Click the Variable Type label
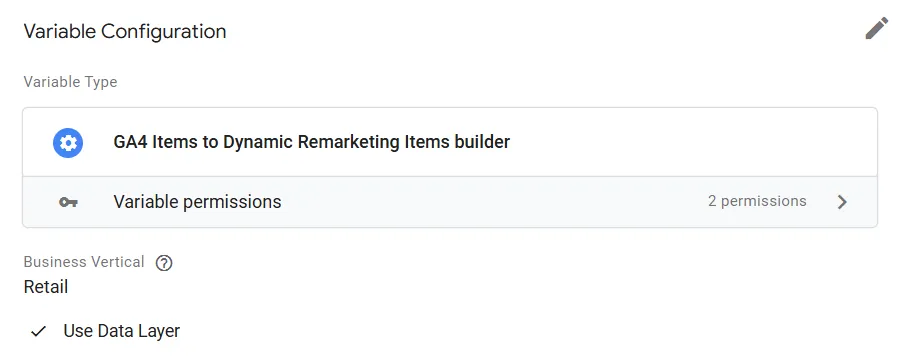901x362 pixels. pos(70,82)
